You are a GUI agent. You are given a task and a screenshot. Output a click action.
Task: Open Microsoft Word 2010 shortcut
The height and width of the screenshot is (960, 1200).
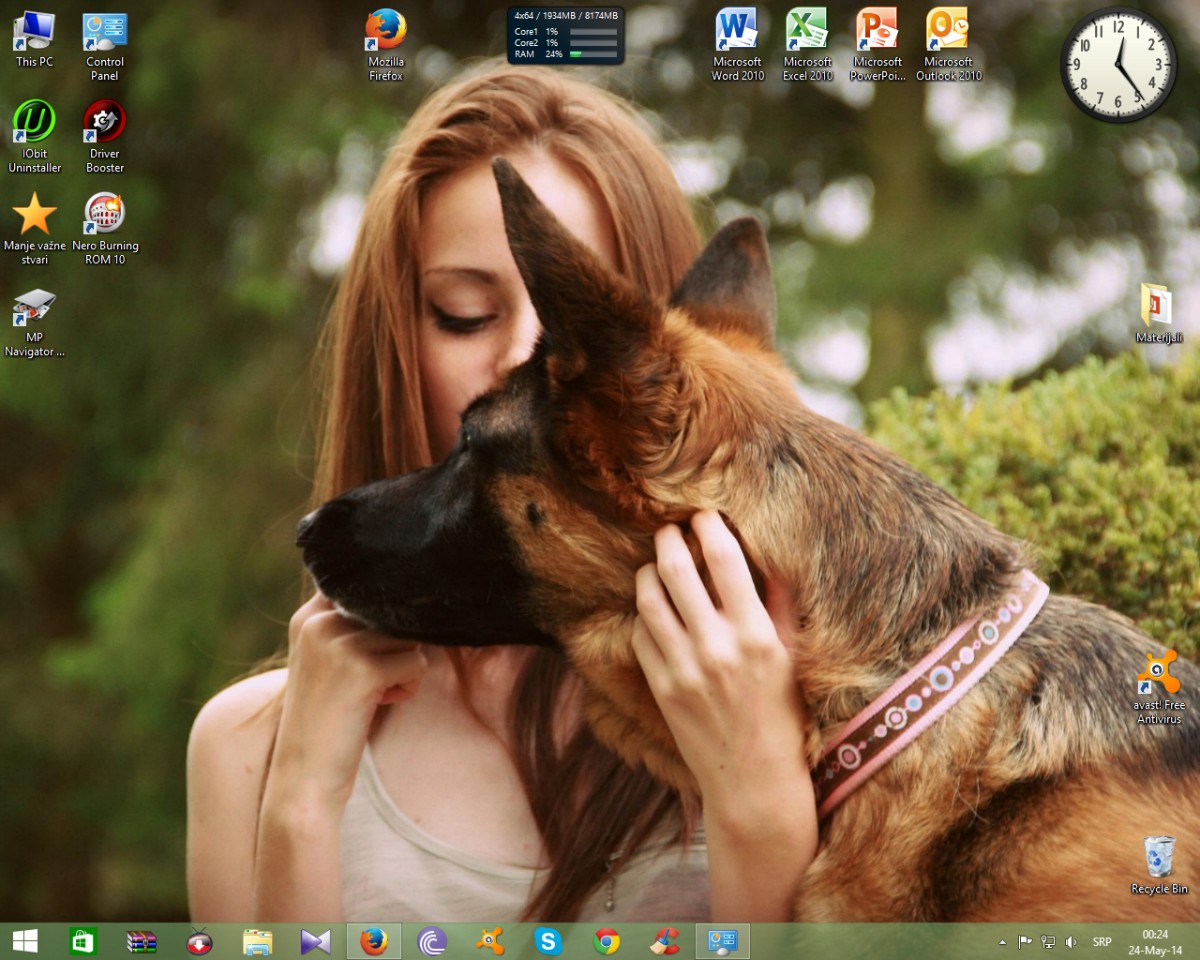coord(737,30)
